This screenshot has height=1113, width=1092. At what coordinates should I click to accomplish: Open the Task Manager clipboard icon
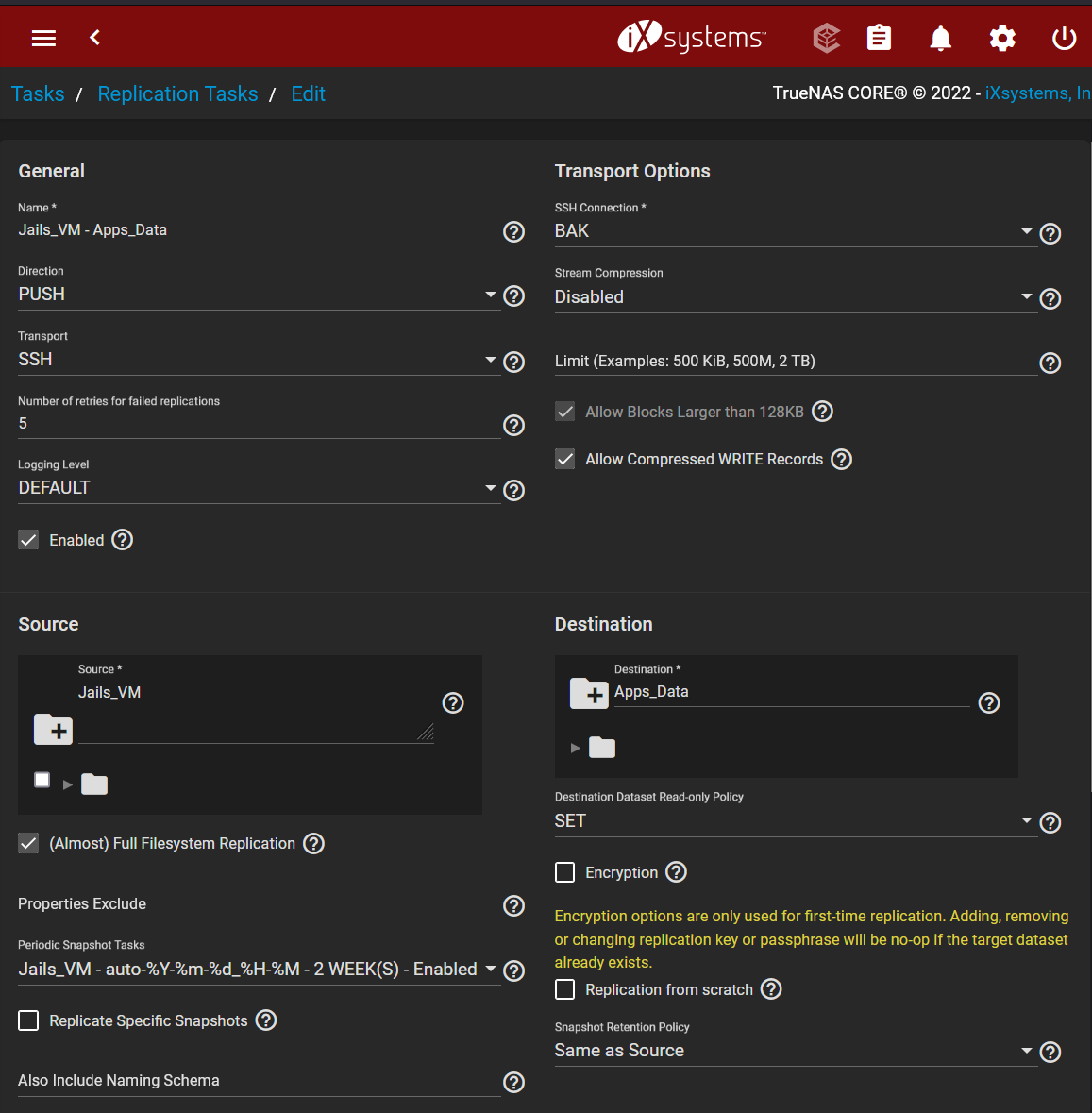[x=879, y=38]
